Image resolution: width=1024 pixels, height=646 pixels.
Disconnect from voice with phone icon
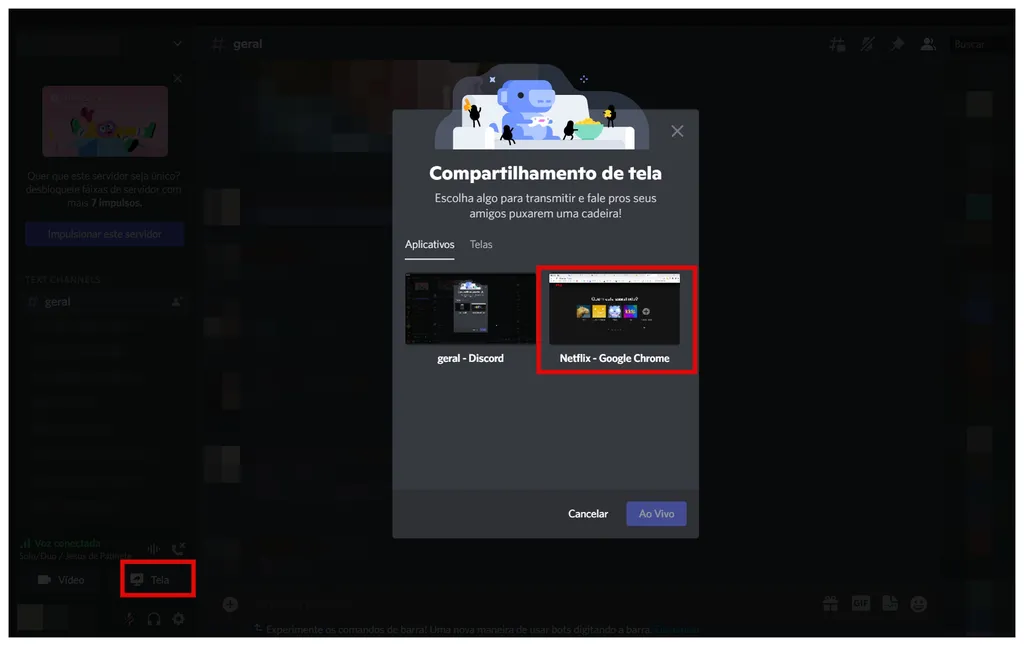[x=178, y=549]
